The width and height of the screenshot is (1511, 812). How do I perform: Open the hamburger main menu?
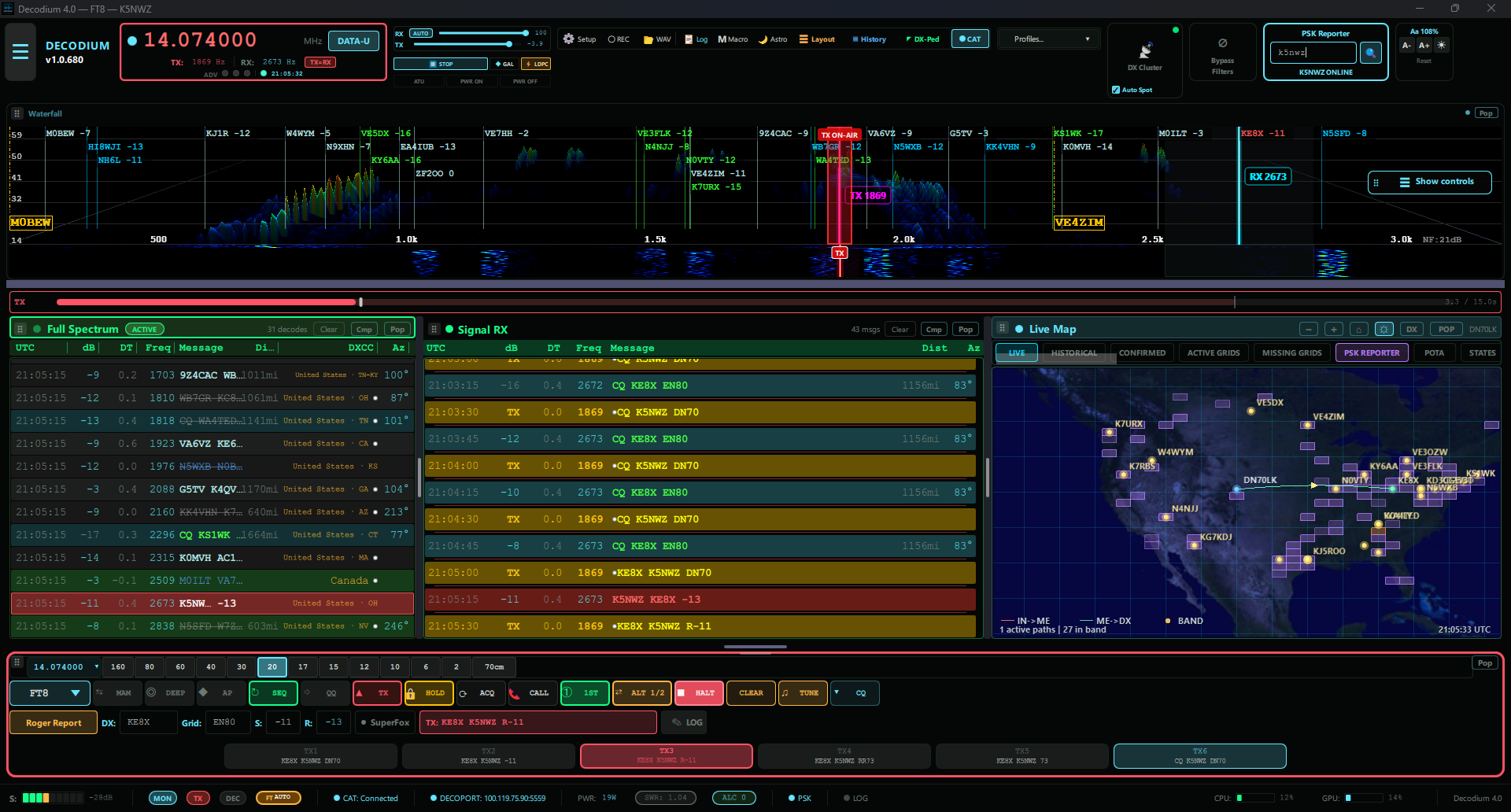coord(20,52)
